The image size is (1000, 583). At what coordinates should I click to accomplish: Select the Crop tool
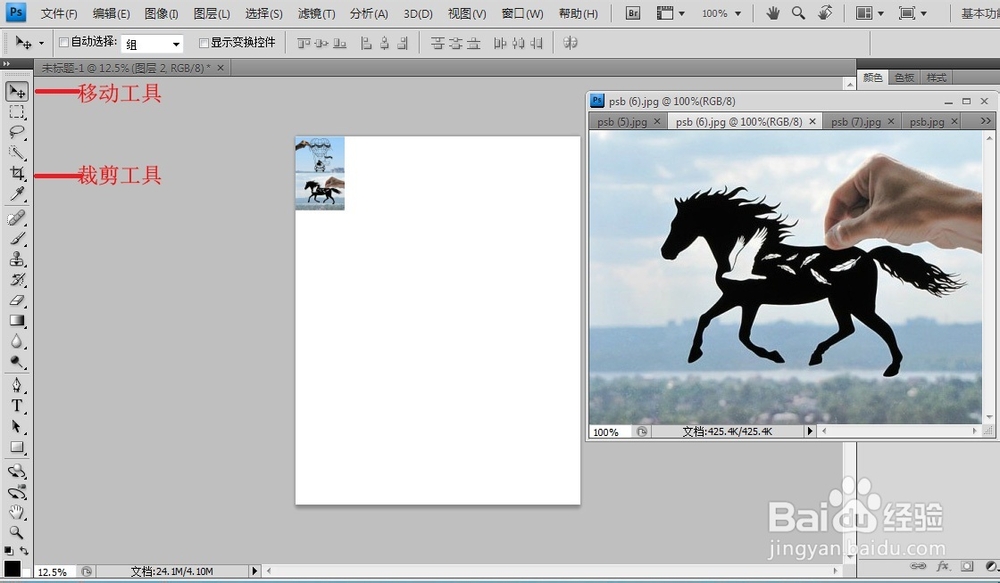(17, 173)
